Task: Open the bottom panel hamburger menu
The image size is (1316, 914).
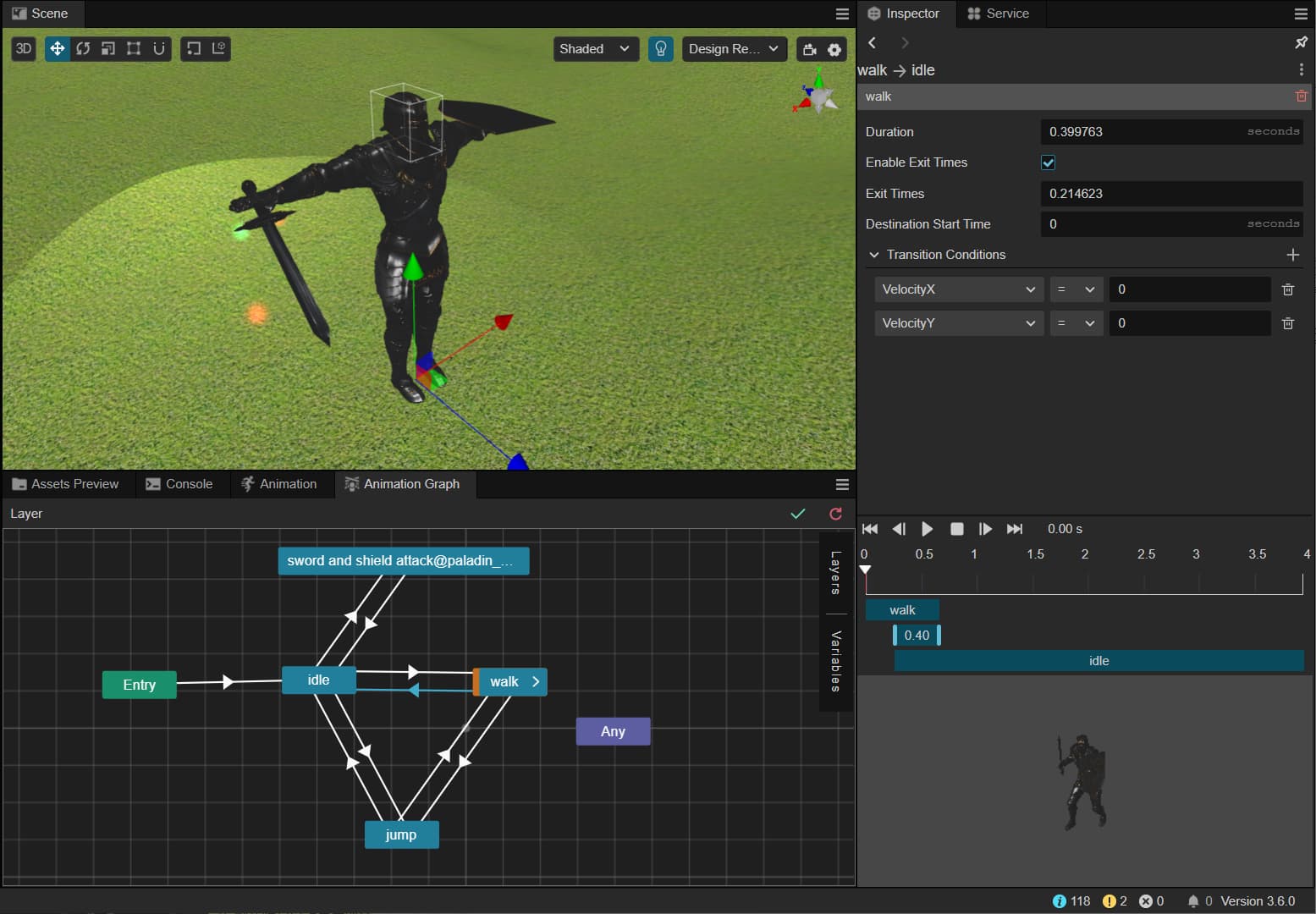Action: pos(842,484)
